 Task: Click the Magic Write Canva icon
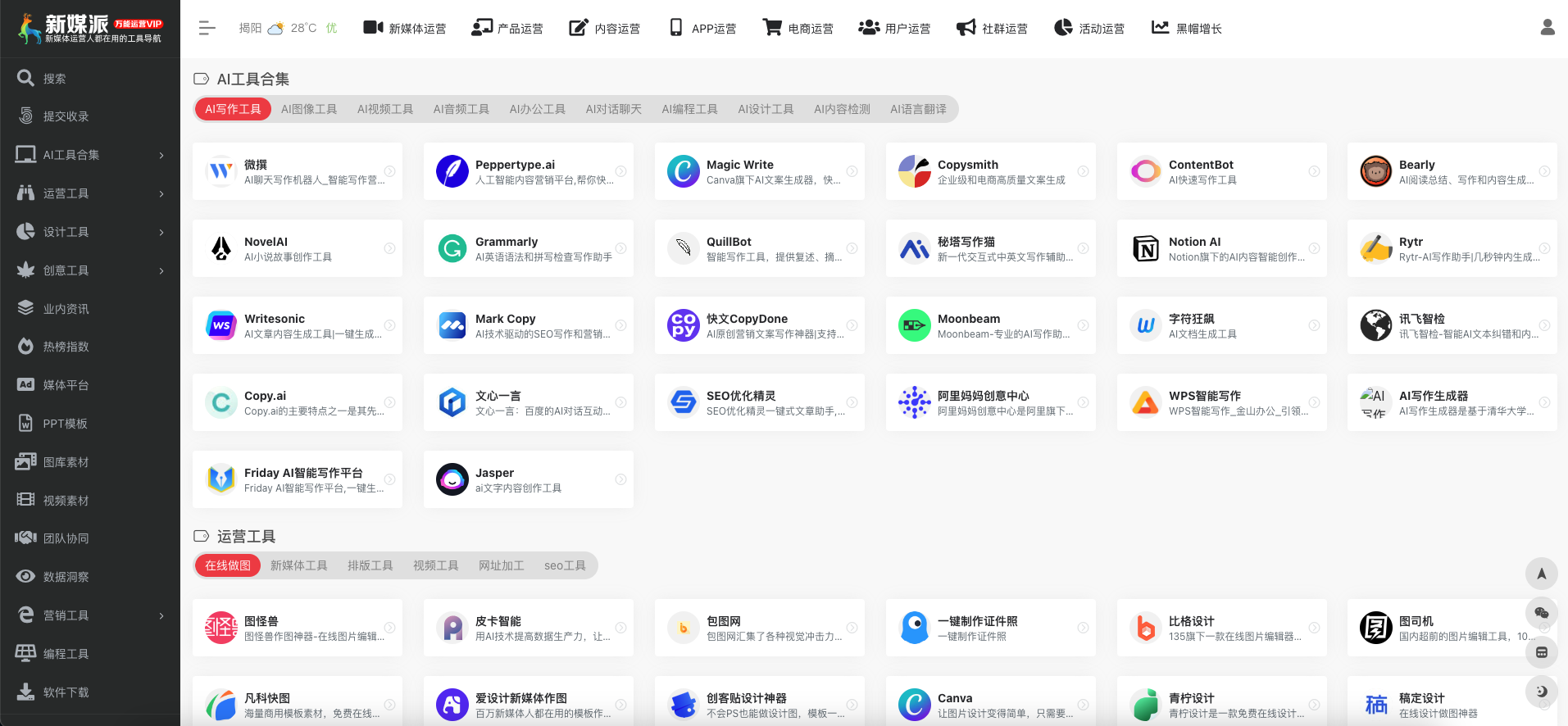click(x=683, y=171)
